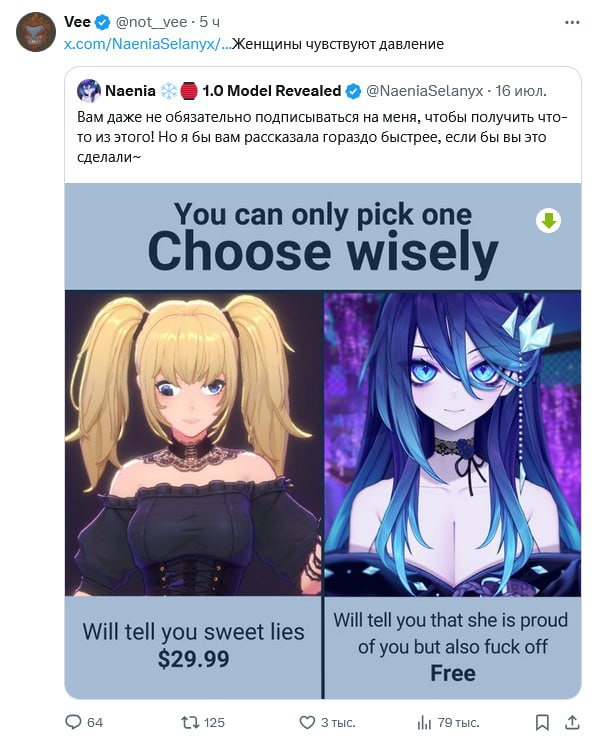Share the post via upload icon
This screenshot has width=598, height=744.
572,722
